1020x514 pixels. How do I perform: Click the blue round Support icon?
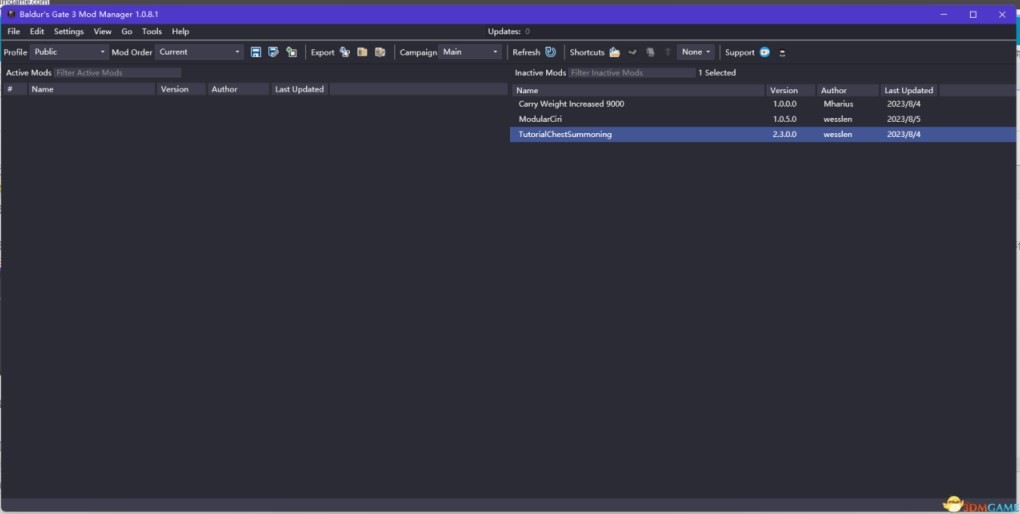pos(765,52)
